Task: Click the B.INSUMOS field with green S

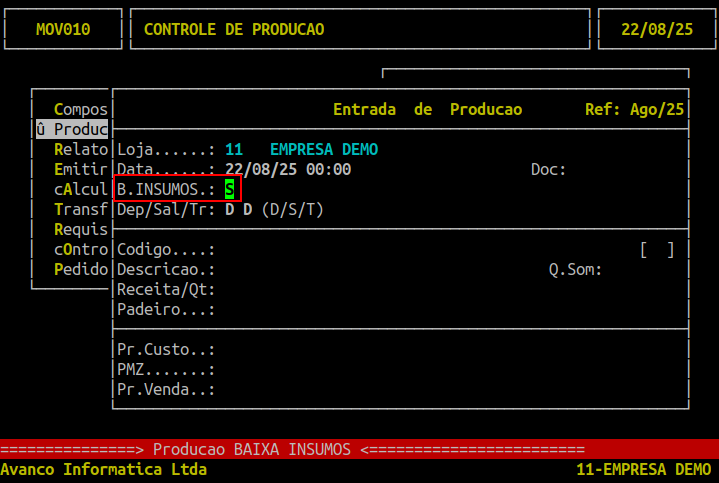Action: 229,189
